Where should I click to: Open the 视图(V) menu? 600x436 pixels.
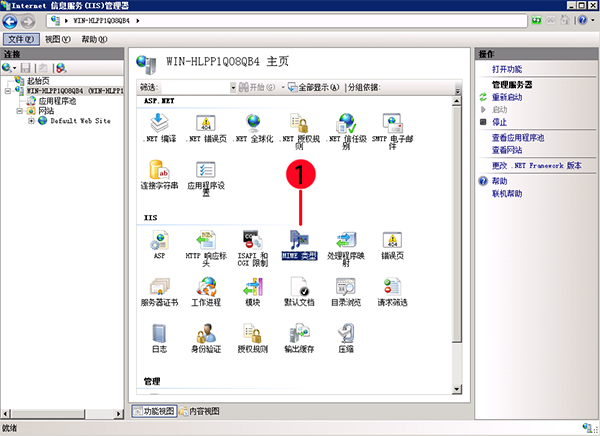tap(58, 39)
